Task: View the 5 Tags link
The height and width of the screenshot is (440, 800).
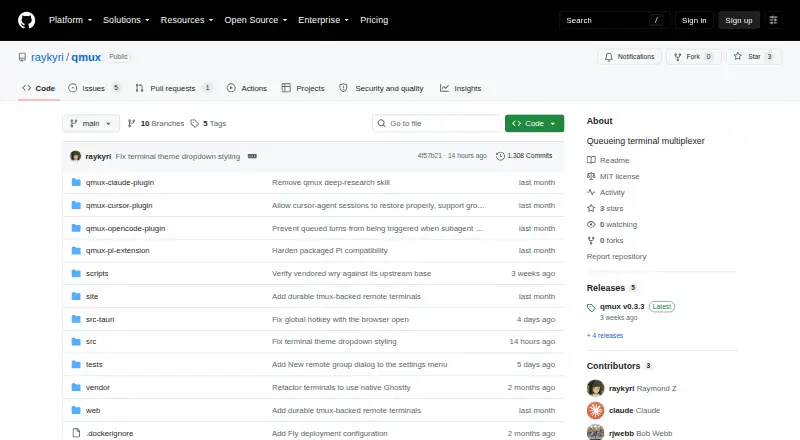Action: pyautogui.click(x=208, y=124)
